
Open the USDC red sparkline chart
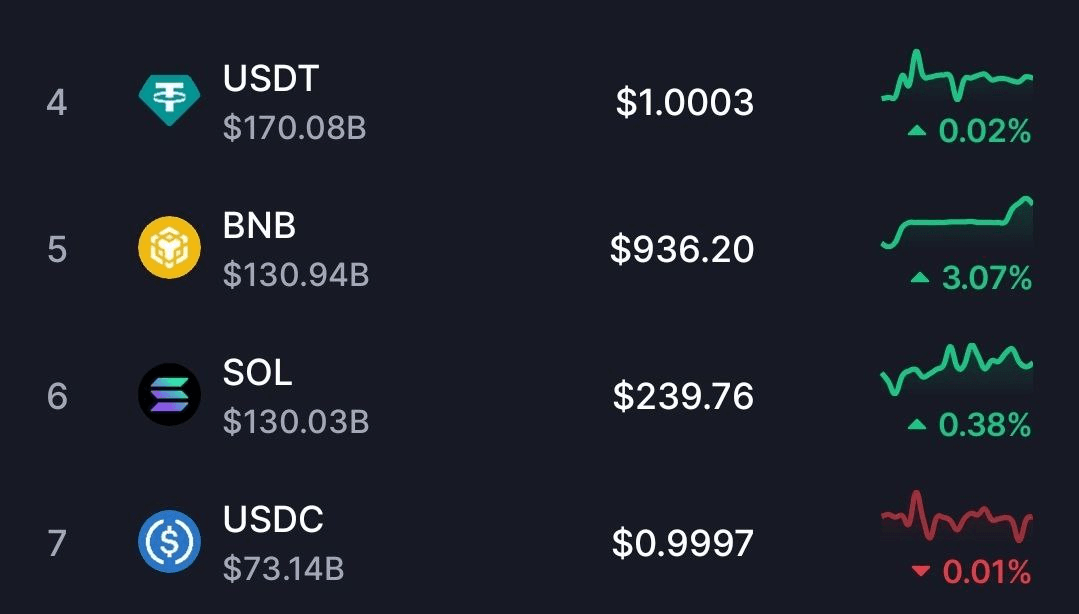click(x=957, y=517)
